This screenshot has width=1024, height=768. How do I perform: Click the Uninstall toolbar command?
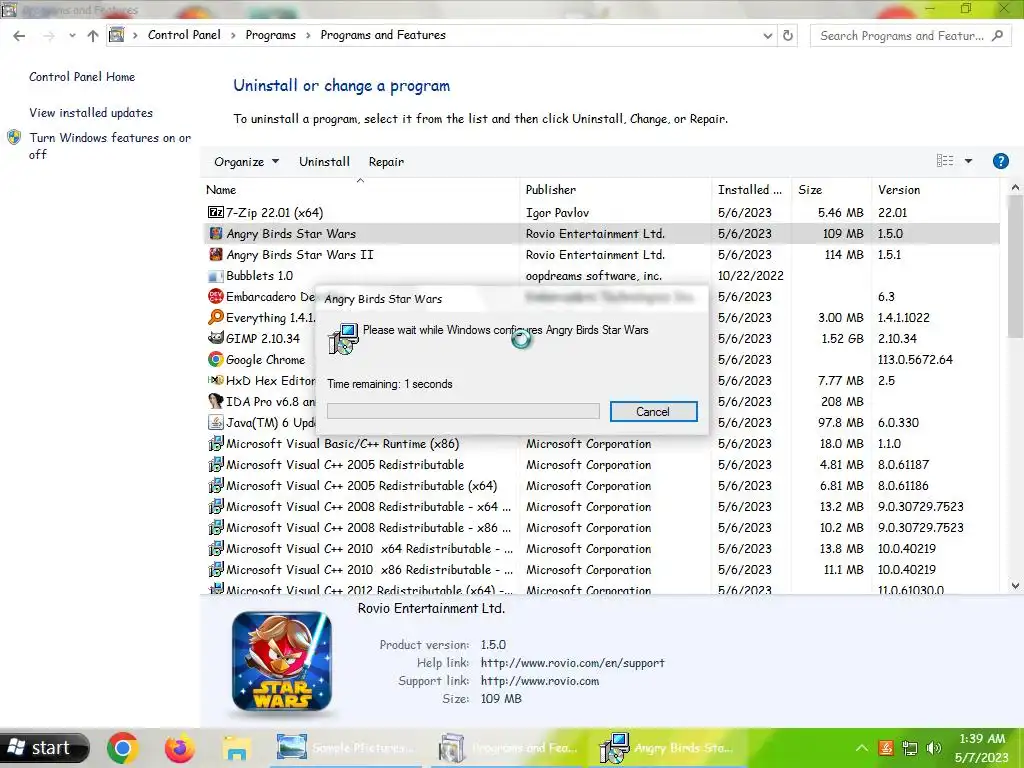pyautogui.click(x=324, y=161)
